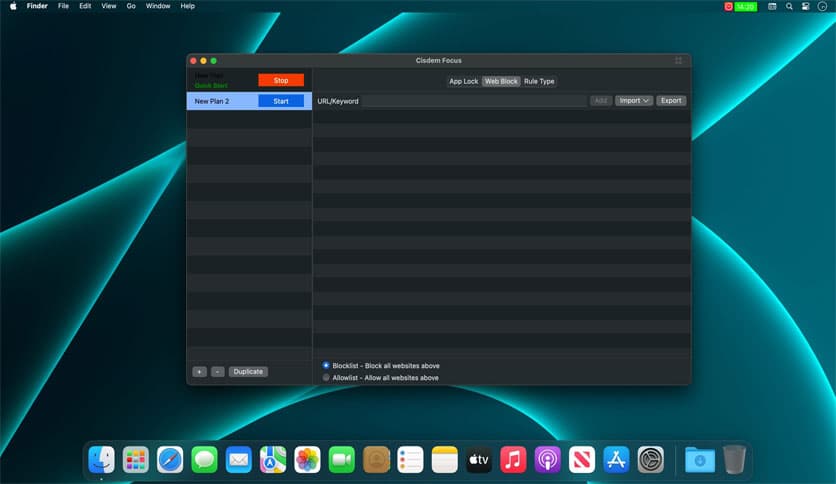Open Safari from the dock

(170, 459)
